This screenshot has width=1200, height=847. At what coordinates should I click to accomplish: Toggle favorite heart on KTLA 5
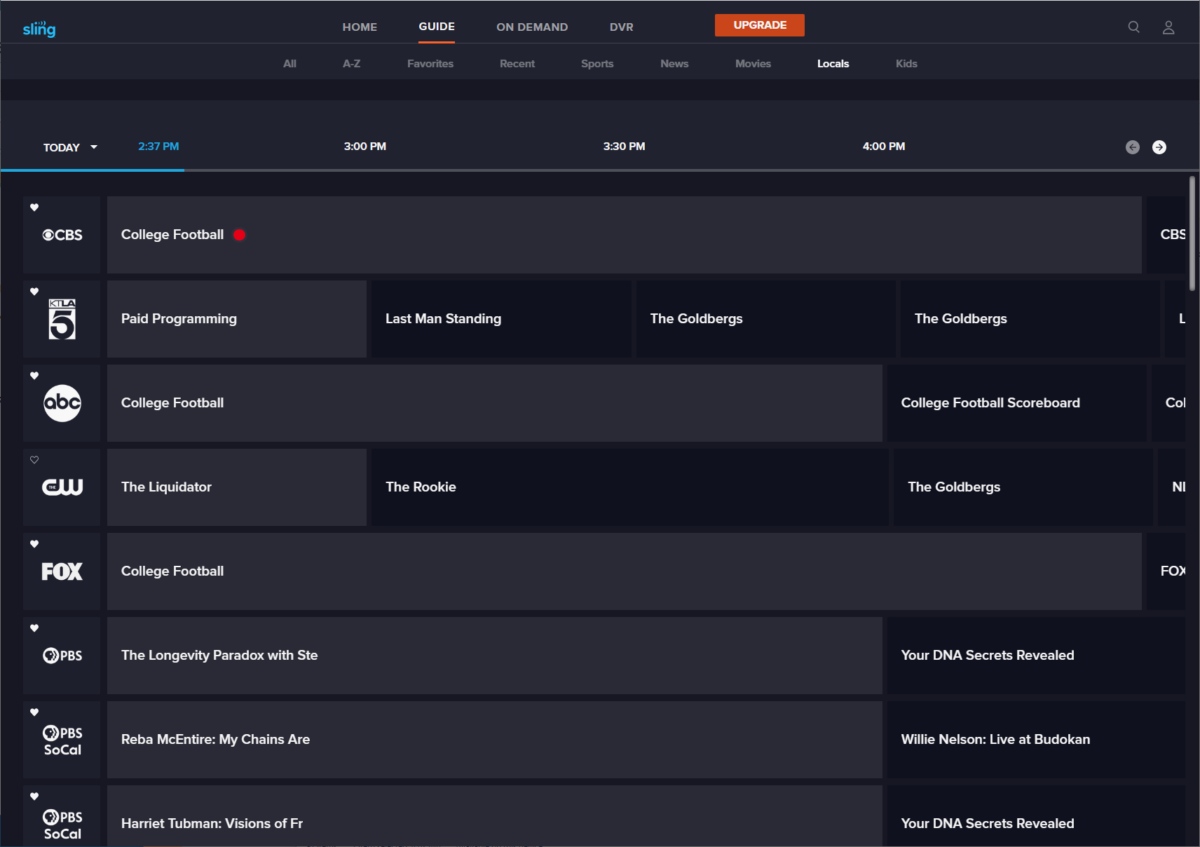(34, 292)
